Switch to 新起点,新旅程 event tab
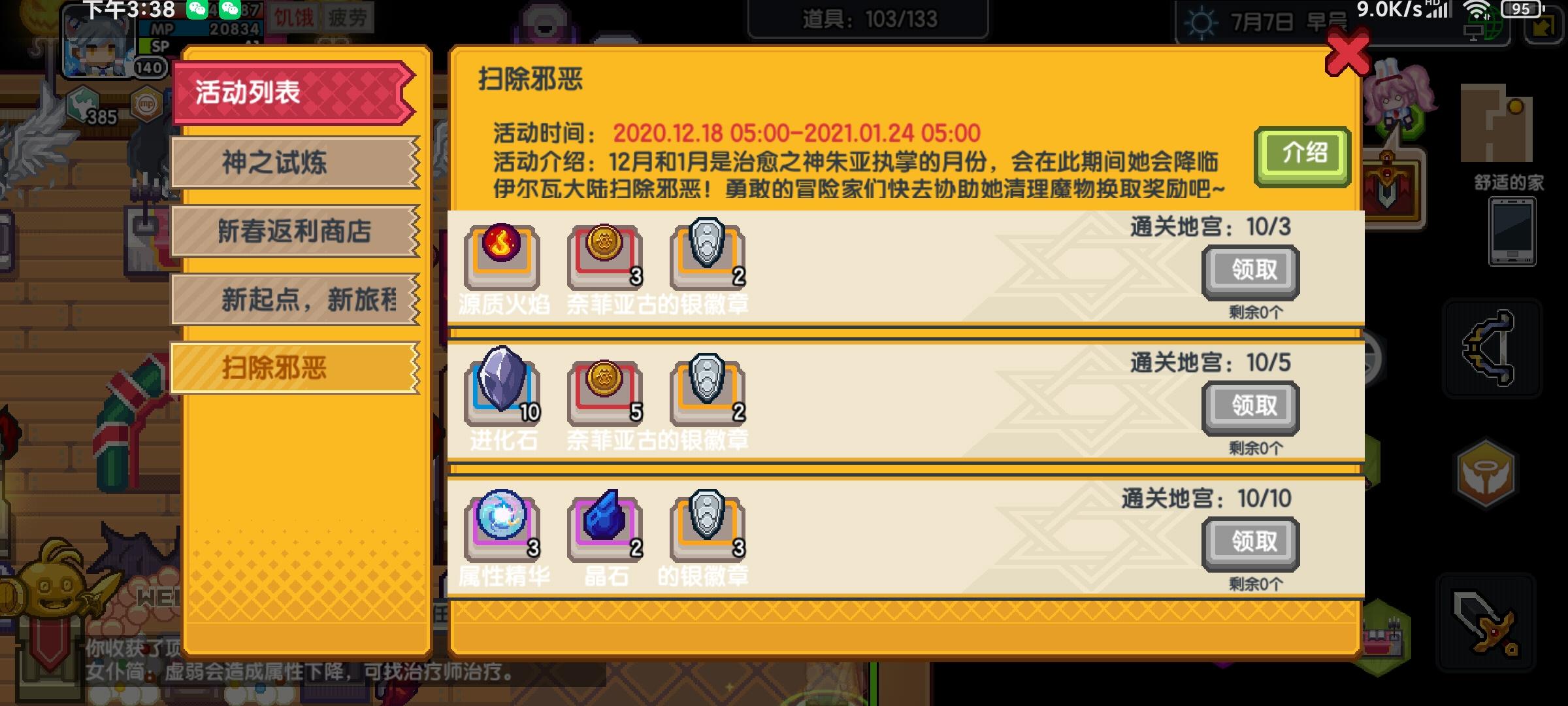Image resolution: width=1568 pixels, height=706 pixels. [x=295, y=299]
